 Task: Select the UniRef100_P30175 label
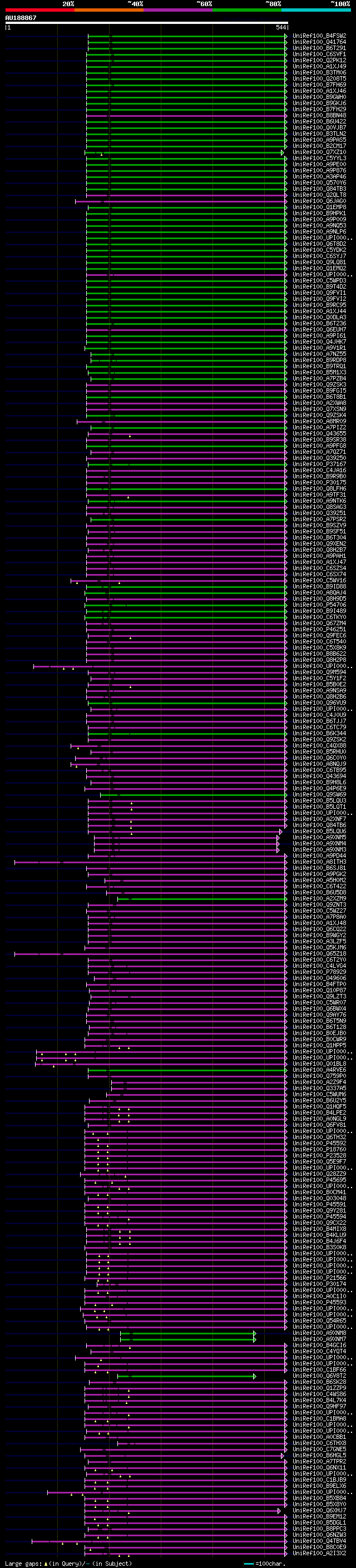[x=319, y=483]
